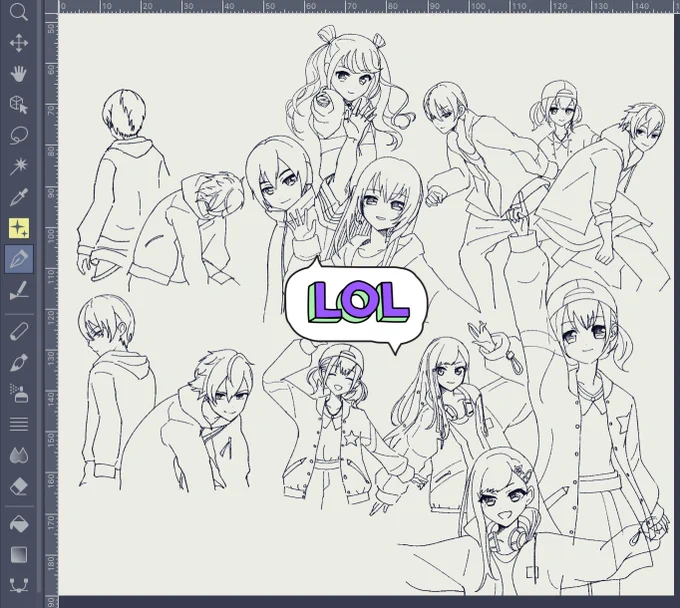
Task: Click the yellow sparkle icon
Action: [19, 228]
